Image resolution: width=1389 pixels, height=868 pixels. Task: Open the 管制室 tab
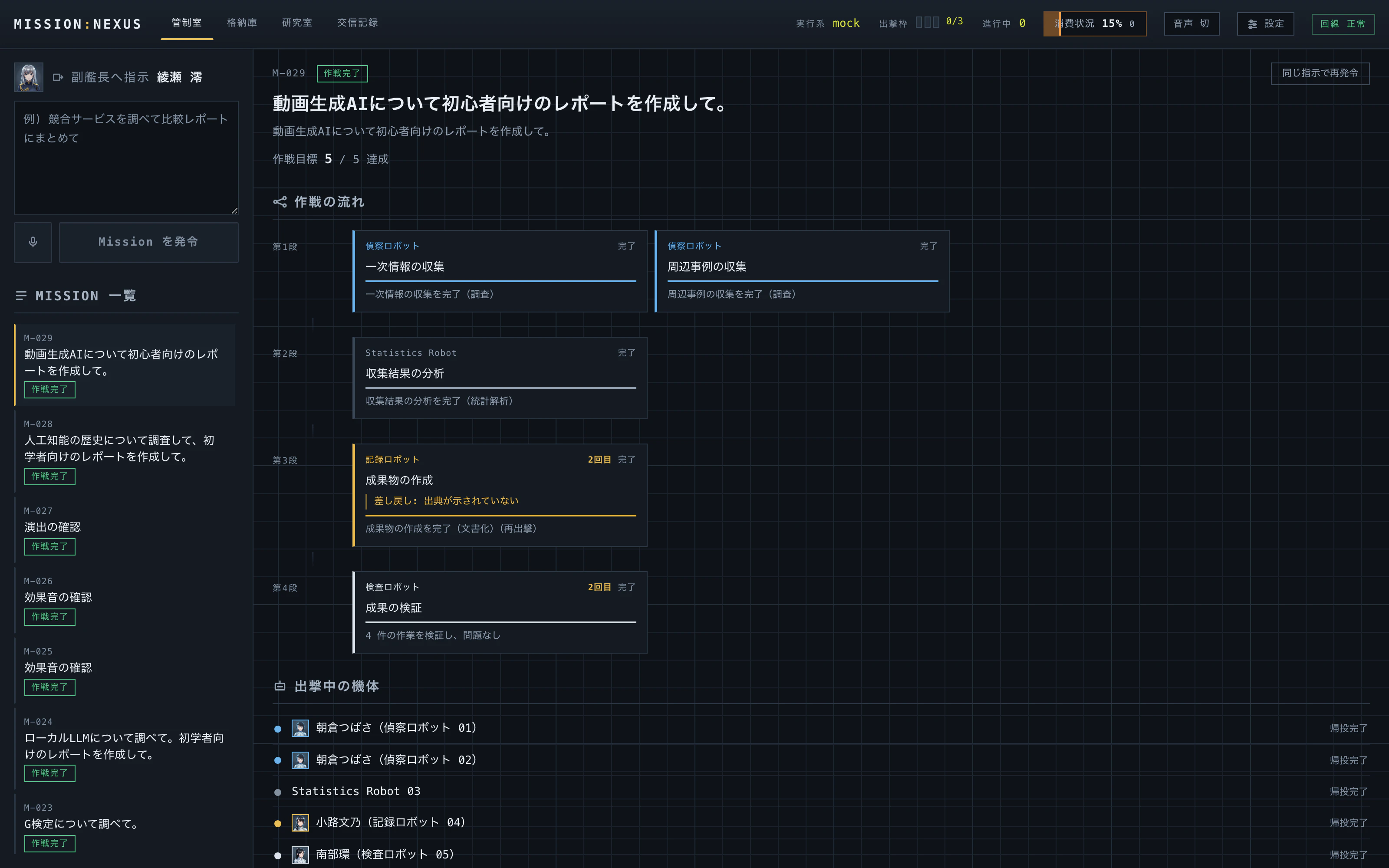[x=187, y=23]
